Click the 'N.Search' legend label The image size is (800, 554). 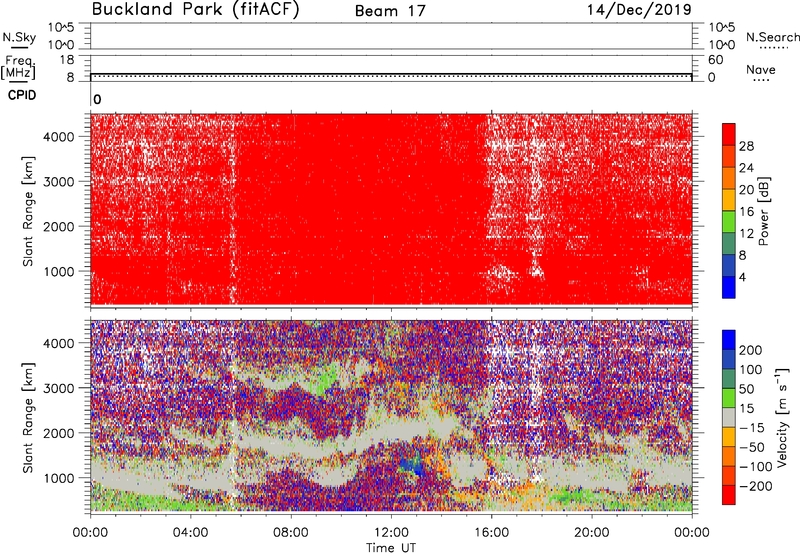coord(772,37)
